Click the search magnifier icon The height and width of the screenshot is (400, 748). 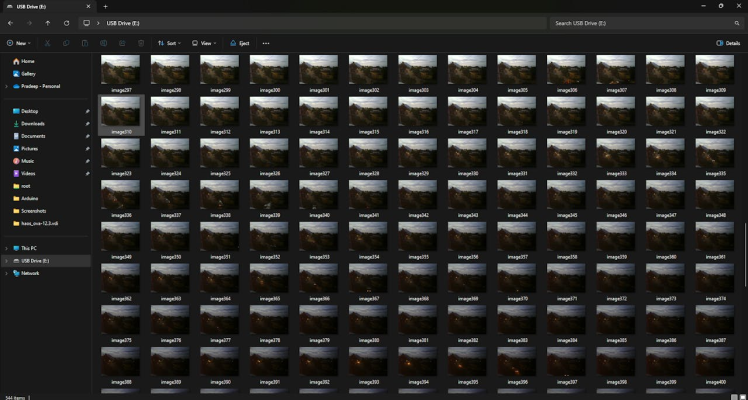point(737,23)
